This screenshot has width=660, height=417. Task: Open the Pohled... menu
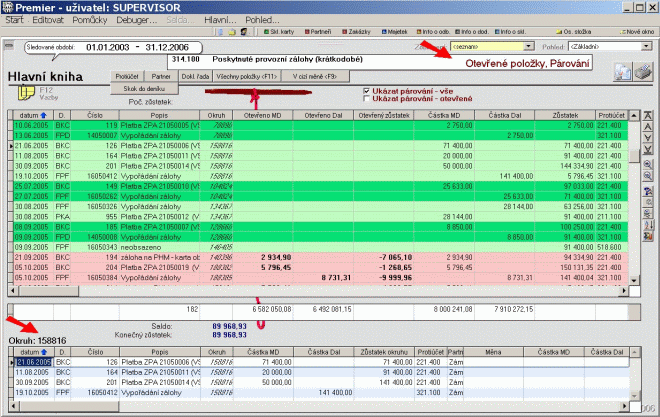[262, 20]
